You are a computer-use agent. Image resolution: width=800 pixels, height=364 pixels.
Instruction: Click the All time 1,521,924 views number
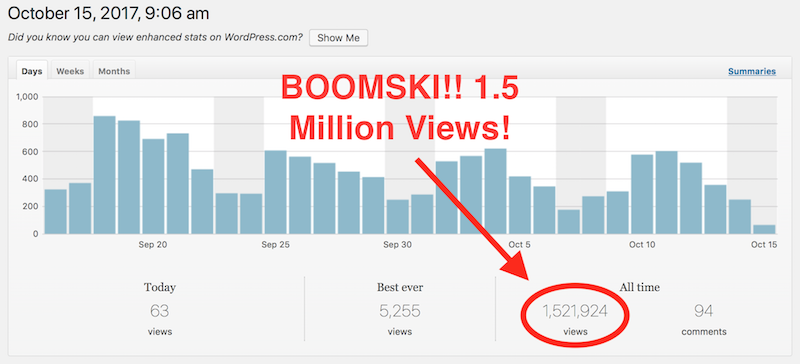(575, 311)
